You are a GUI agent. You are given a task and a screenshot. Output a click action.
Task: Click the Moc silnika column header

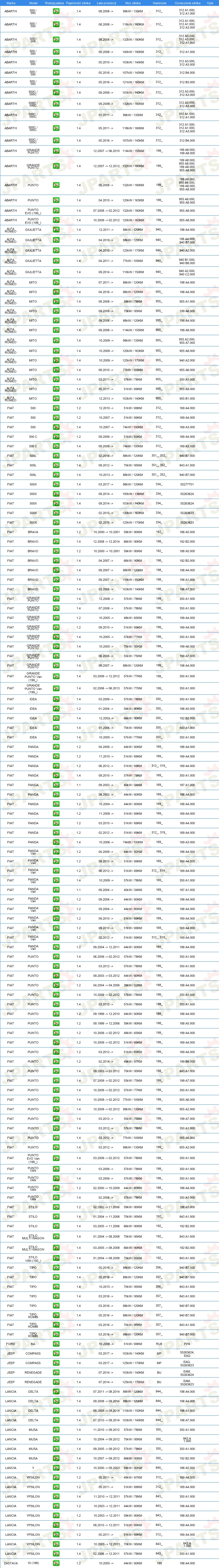pos(133,3)
